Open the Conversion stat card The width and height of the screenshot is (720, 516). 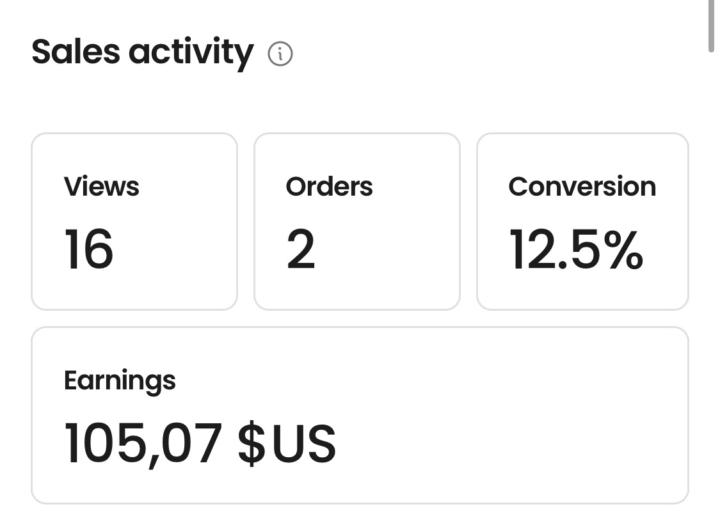[582, 221]
